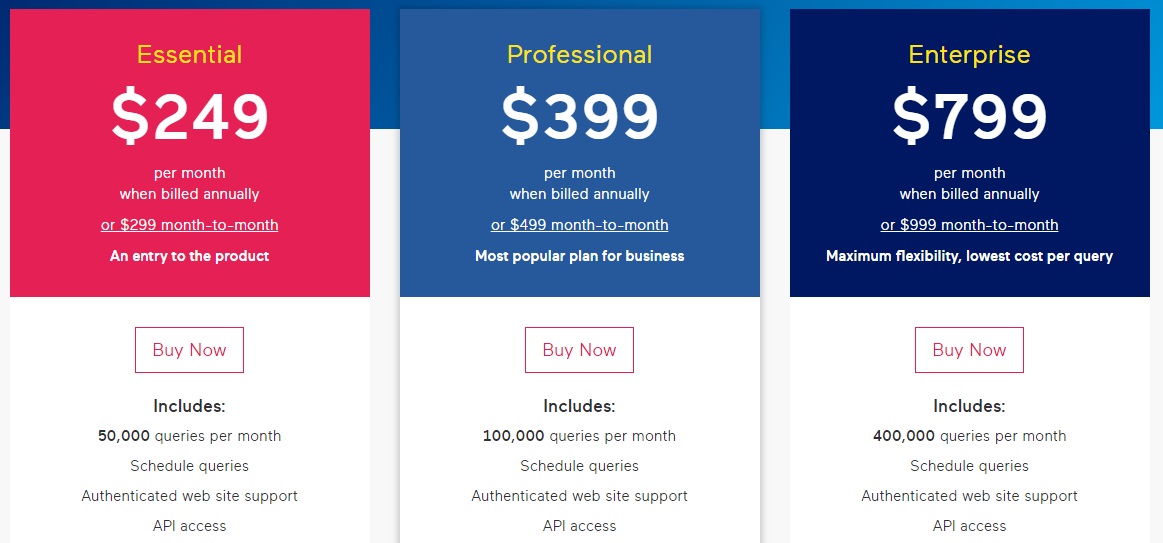Open the $499 month-to-month link
The width and height of the screenshot is (1163, 543).
pos(579,225)
